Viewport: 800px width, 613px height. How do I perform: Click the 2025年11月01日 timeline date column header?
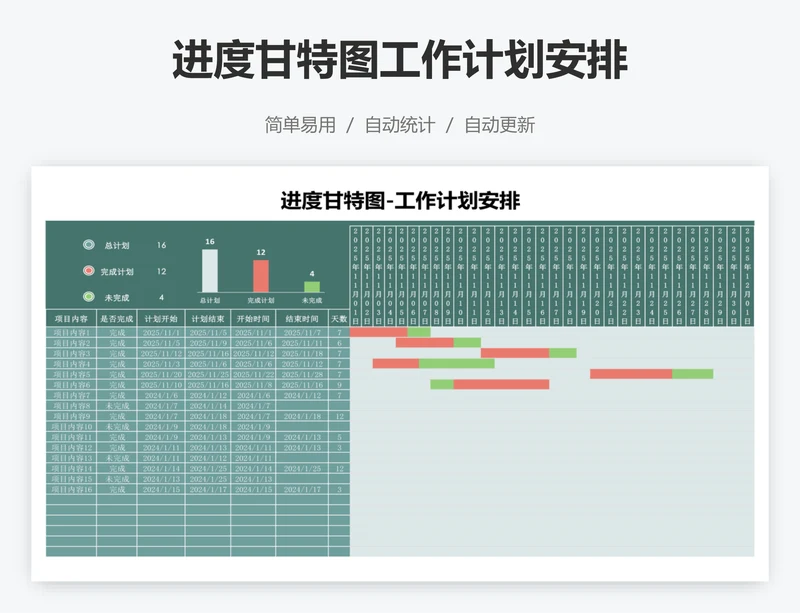click(x=355, y=276)
